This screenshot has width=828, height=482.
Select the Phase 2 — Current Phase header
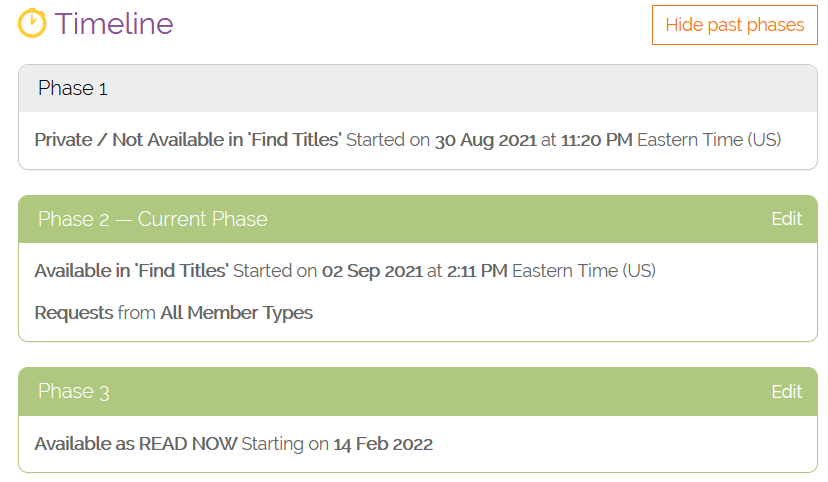[x=153, y=219]
